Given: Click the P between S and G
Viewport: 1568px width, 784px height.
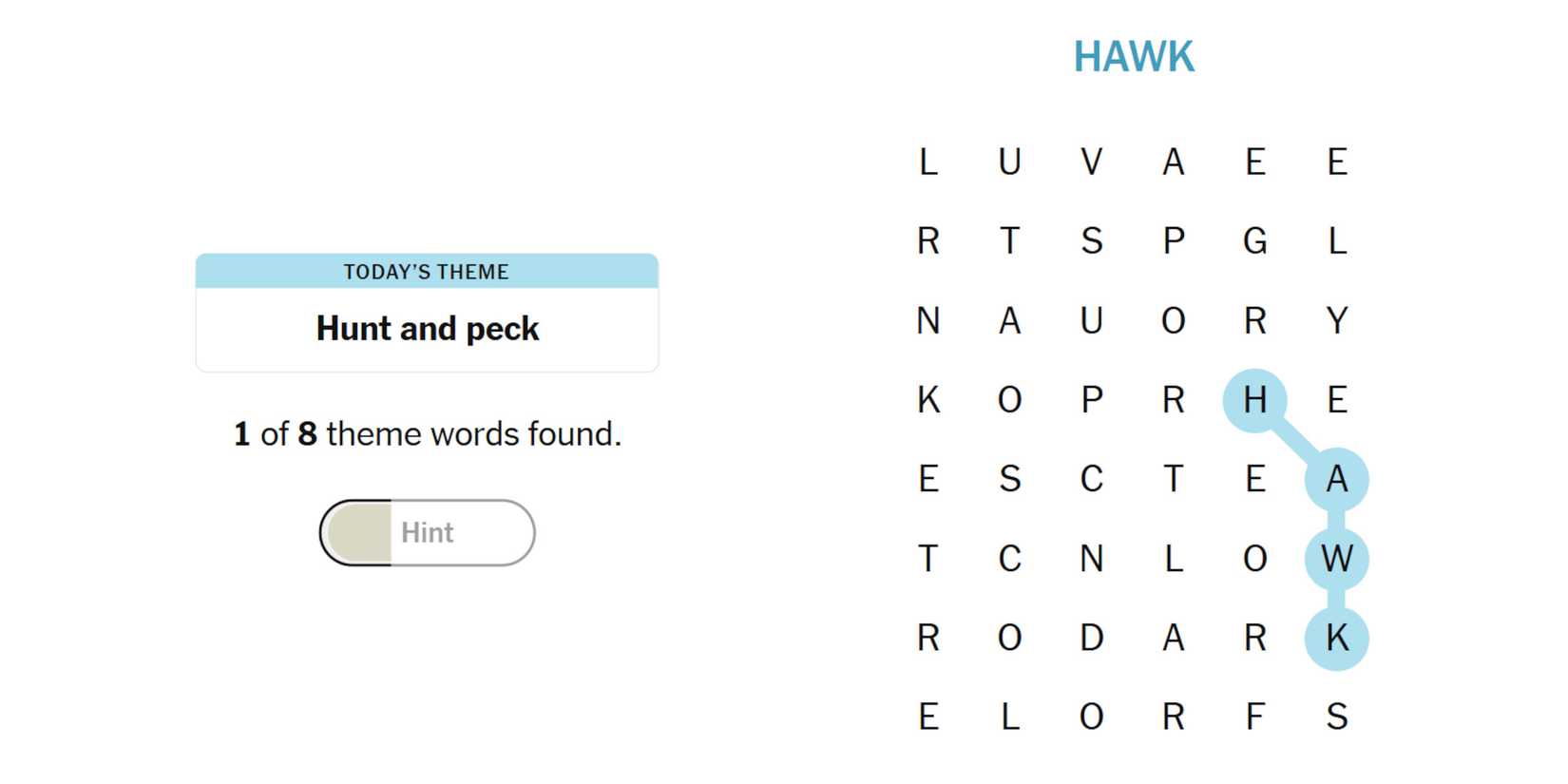Looking at the screenshot, I should coord(1173,241).
